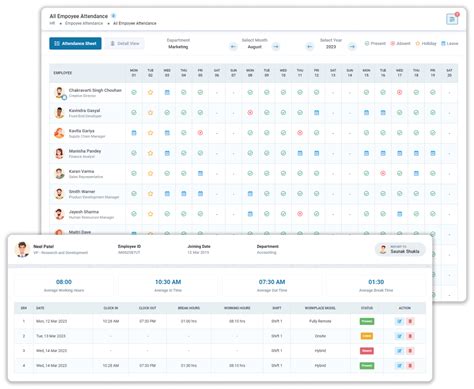The image size is (474, 389).
Task: Click the 10:30 AM average in time value
Action: pos(168,282)
